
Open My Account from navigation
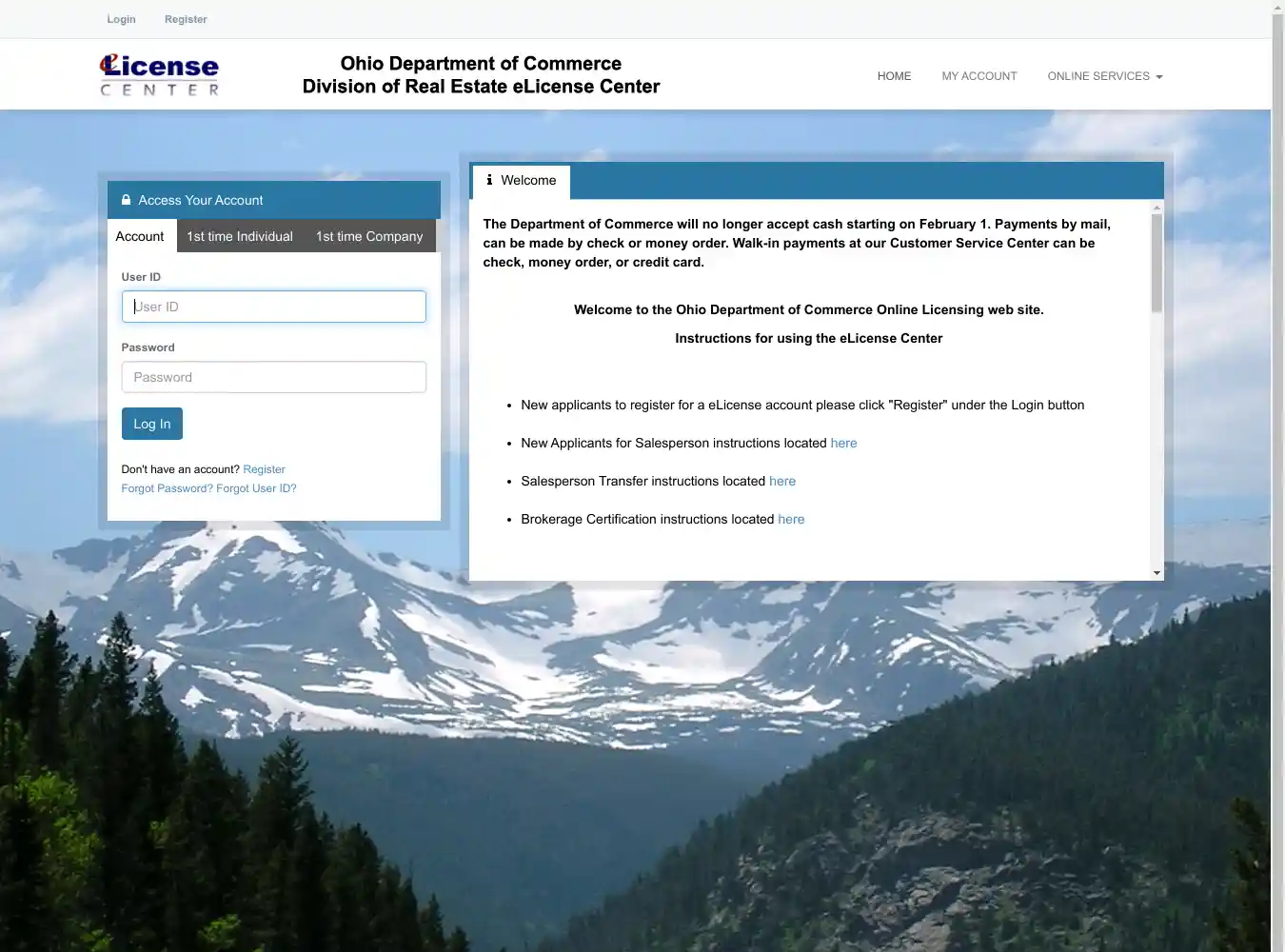[979, 76]
